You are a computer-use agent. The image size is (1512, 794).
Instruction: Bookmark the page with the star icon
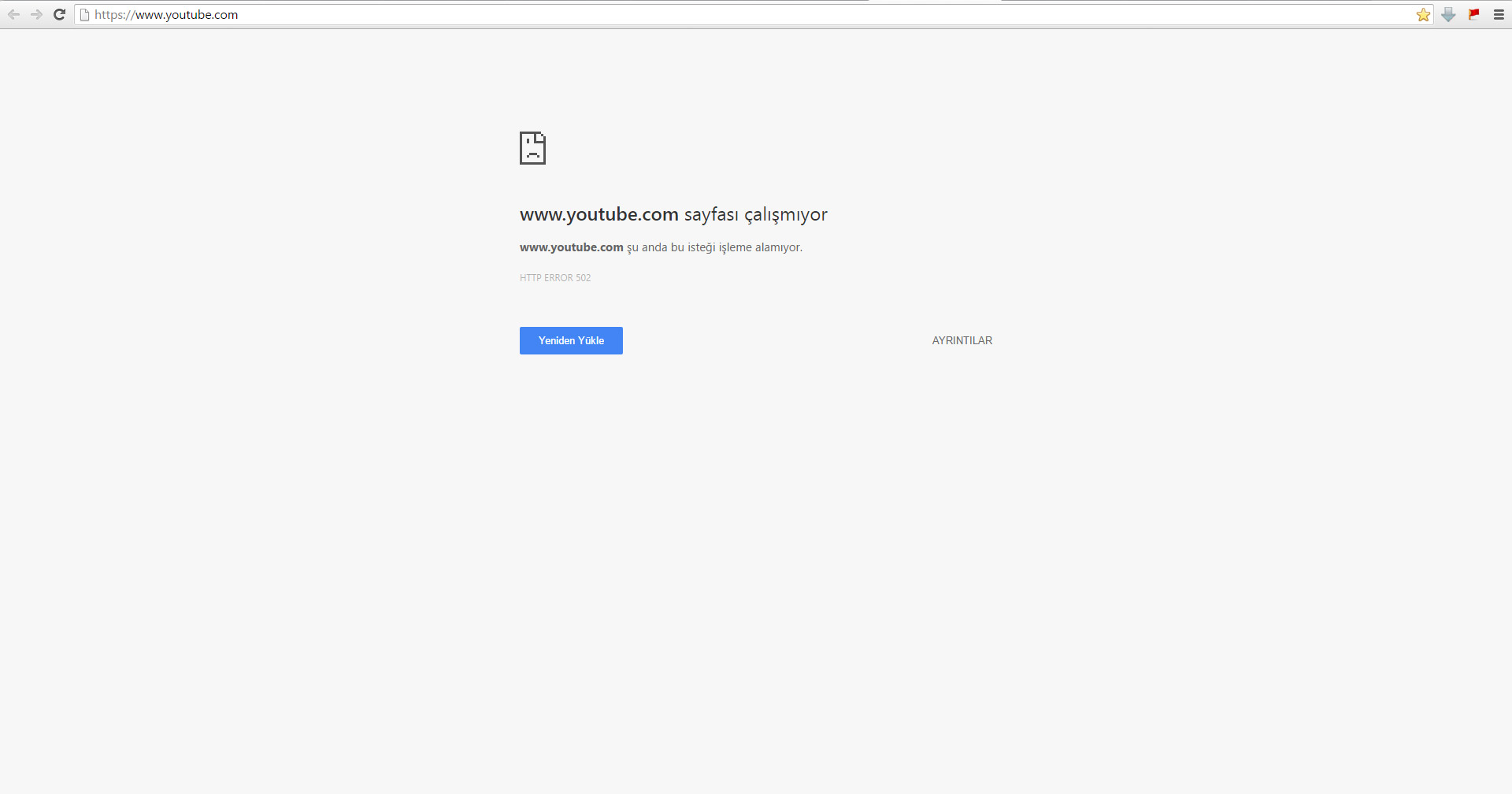click(x=1423, y=14)
